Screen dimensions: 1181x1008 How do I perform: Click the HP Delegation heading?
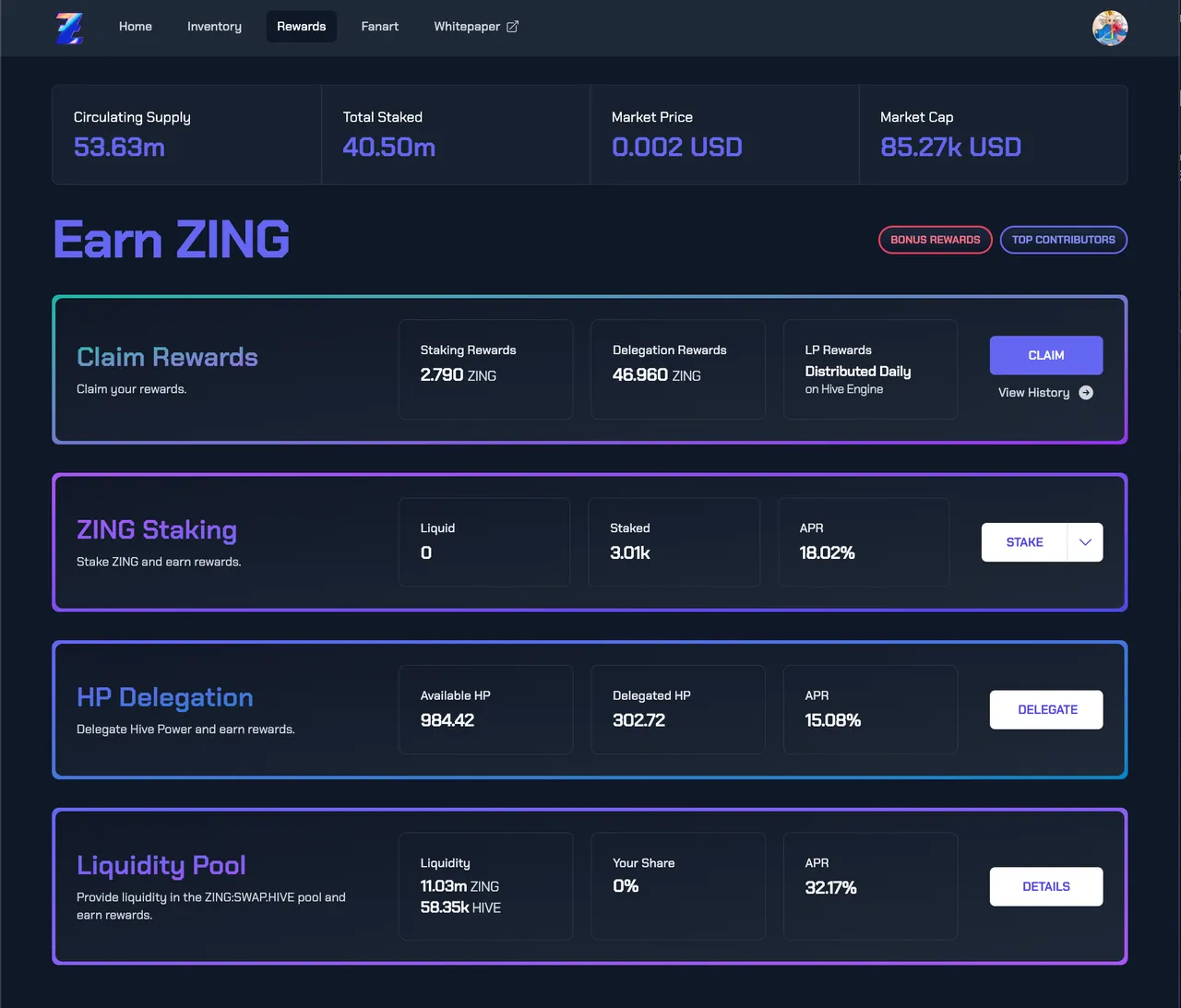165,697
